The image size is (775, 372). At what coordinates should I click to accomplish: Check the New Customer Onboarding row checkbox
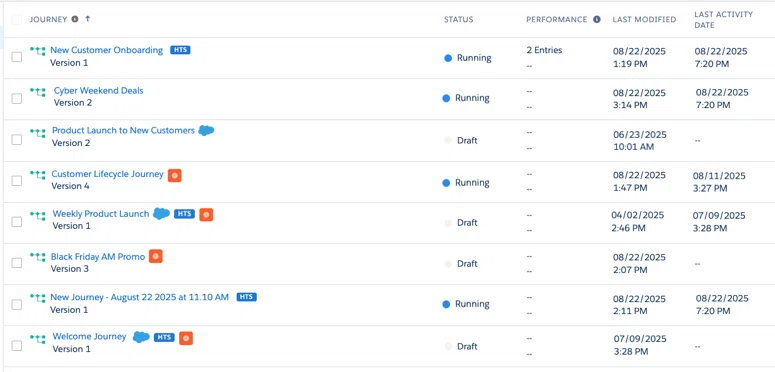point(17,57)
